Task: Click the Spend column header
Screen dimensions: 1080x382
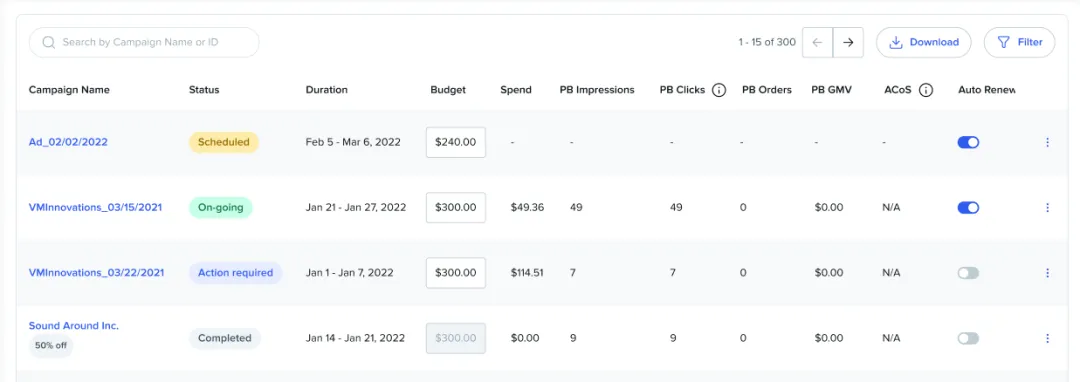Action: 516,90
